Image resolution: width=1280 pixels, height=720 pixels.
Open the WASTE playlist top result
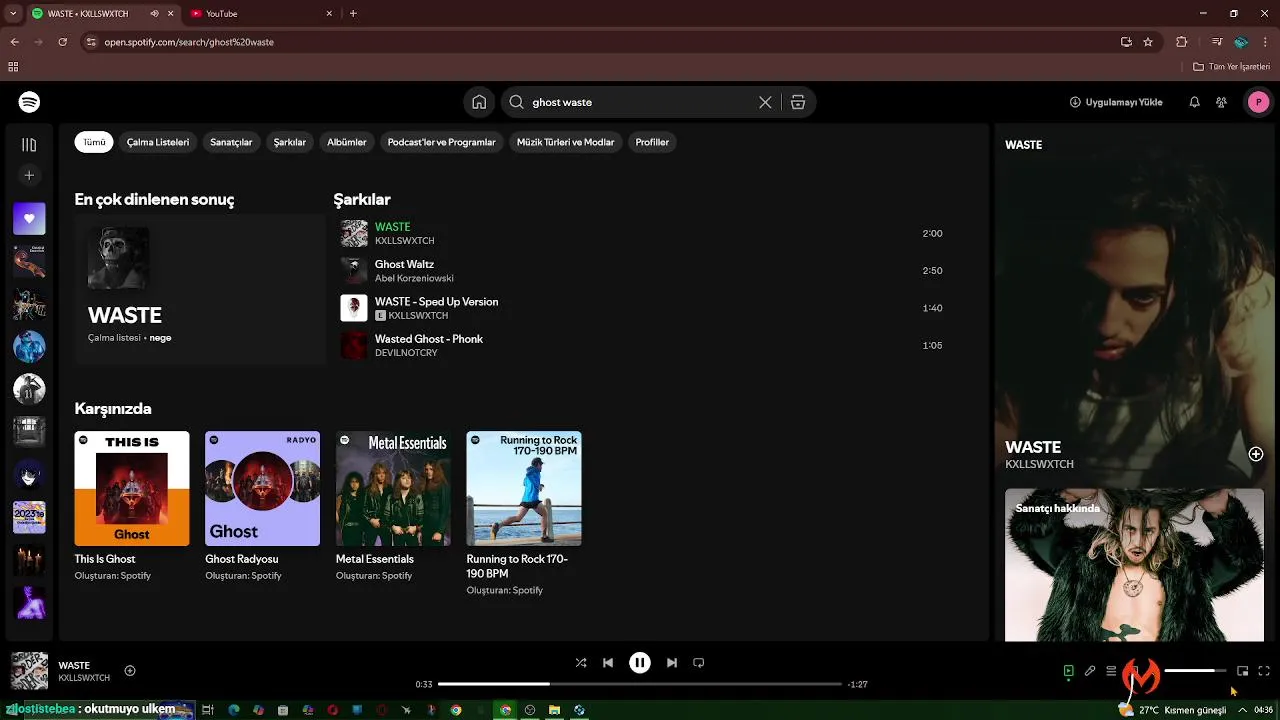coord(200,289)
